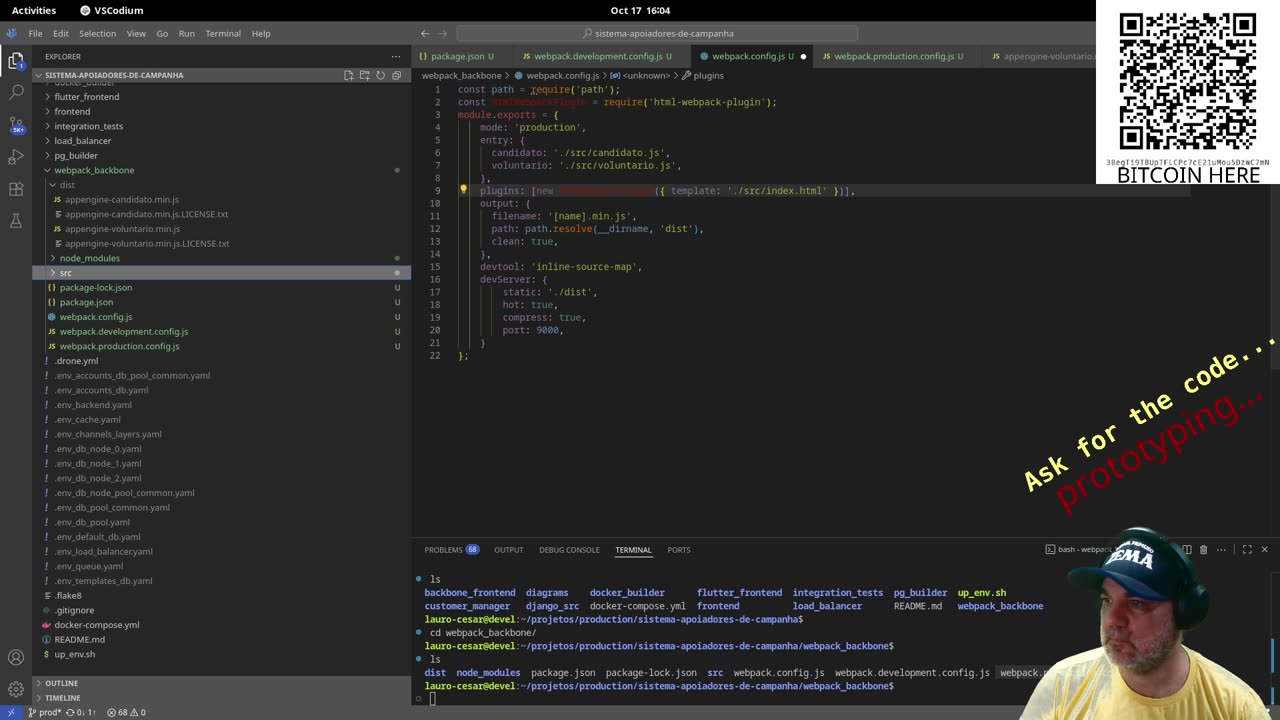The image size is (1280, 720).
Task: Click the prod* branch in status bar
Action: tap(47, 712)
